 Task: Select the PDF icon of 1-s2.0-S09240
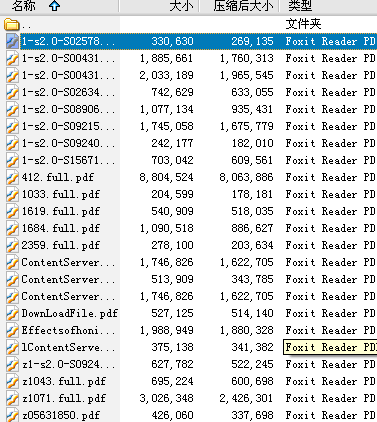point(12,143)
